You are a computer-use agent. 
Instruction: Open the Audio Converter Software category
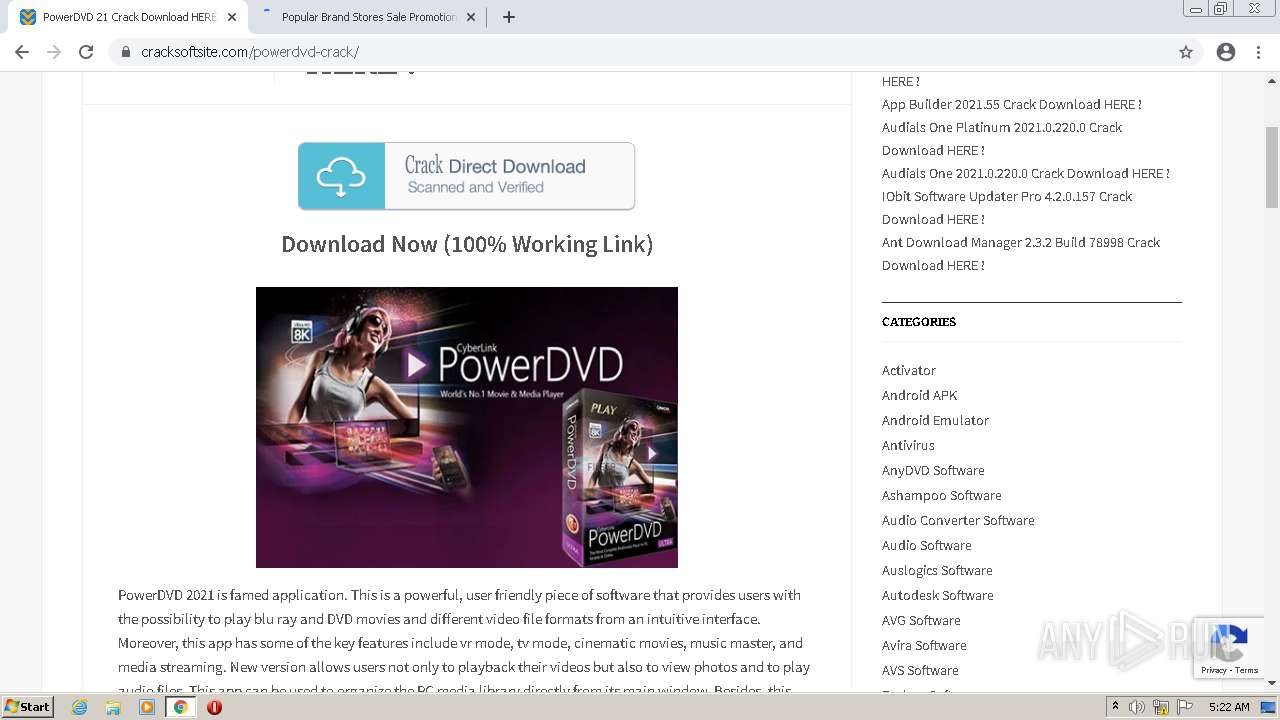pyautogui.click(x=958, y=520)
